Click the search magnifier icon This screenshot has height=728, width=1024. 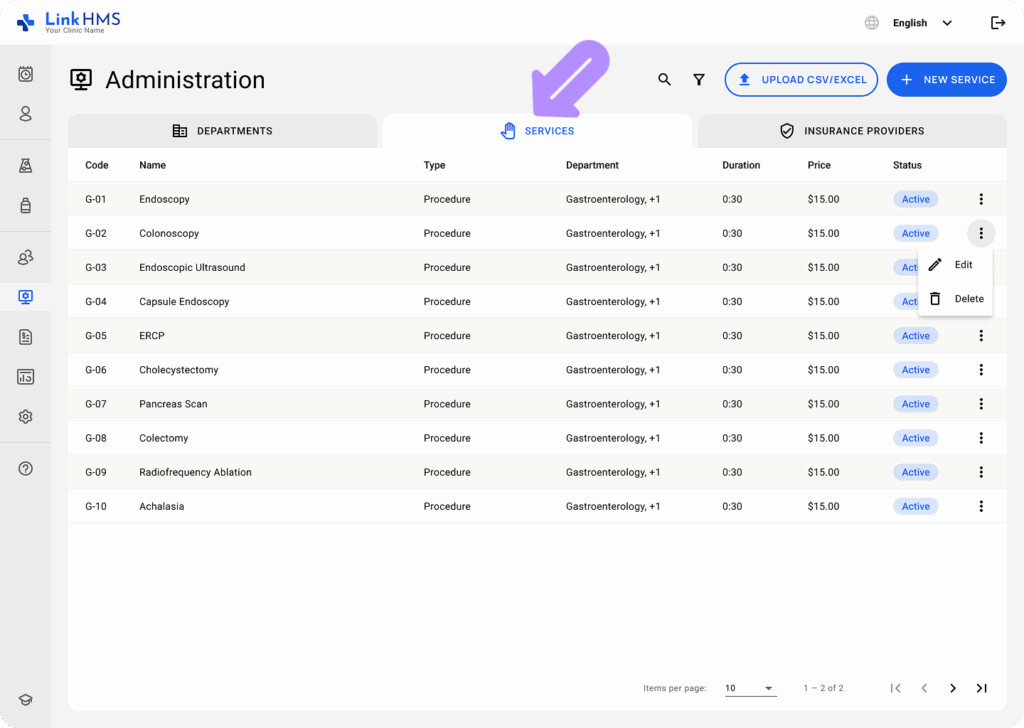tap(664, 80)
